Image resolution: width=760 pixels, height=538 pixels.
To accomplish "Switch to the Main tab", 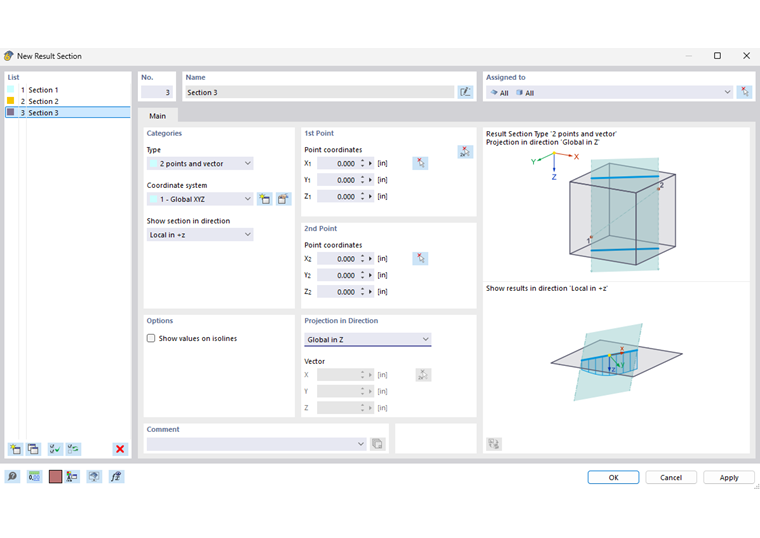I will (x=158, y=116).
